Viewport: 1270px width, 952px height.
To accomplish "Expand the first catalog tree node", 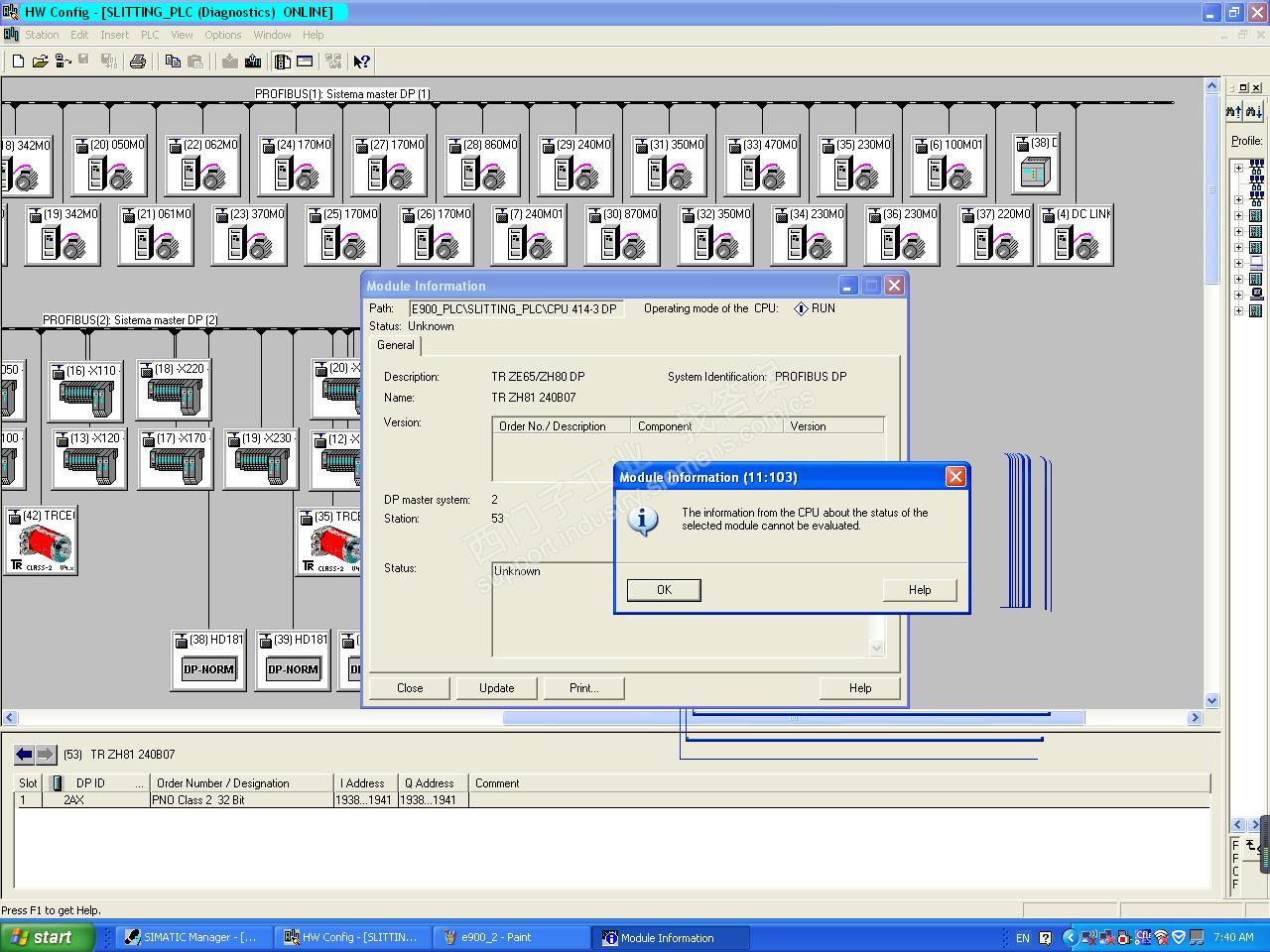I will 1238,168.
